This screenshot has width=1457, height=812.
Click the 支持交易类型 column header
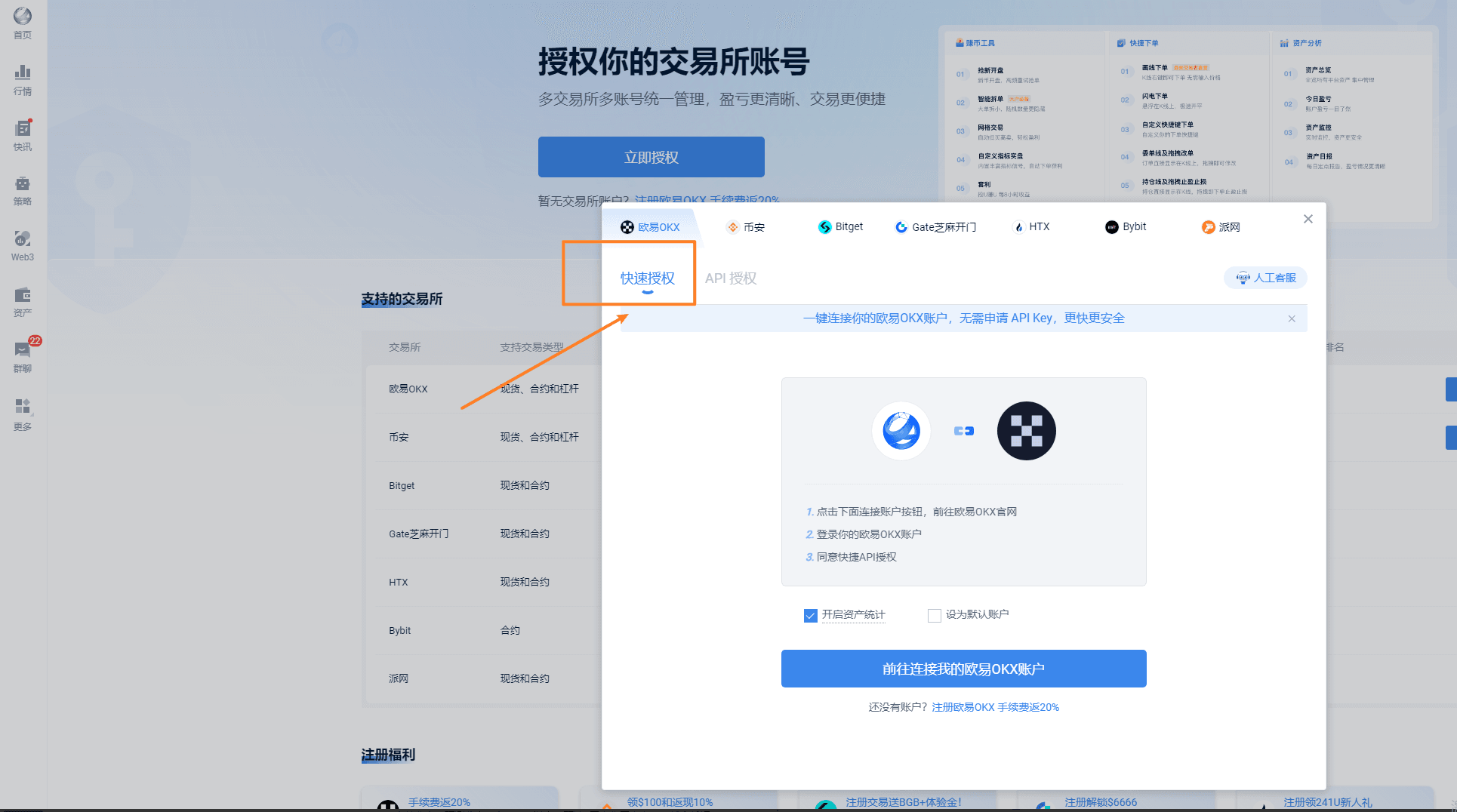point(531,347)
